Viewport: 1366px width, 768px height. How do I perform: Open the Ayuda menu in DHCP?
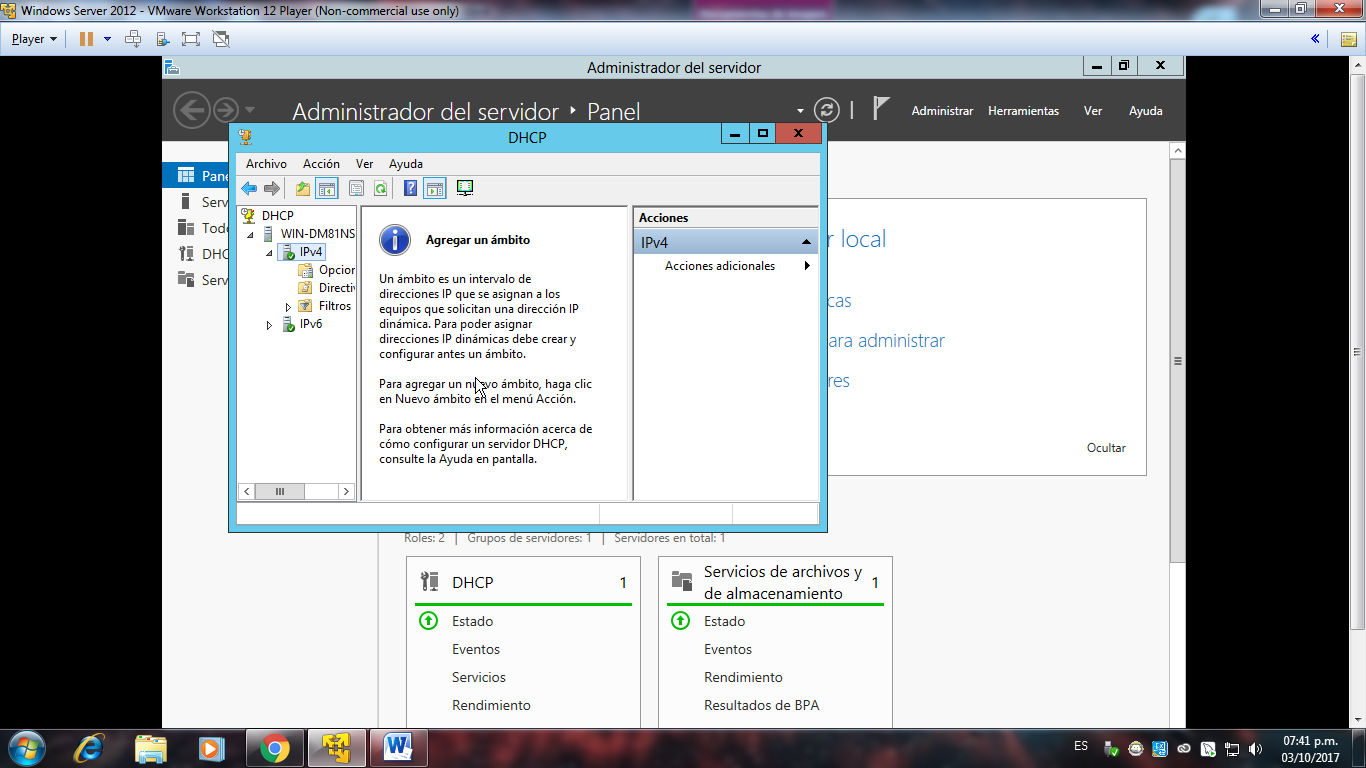(406, 163)
